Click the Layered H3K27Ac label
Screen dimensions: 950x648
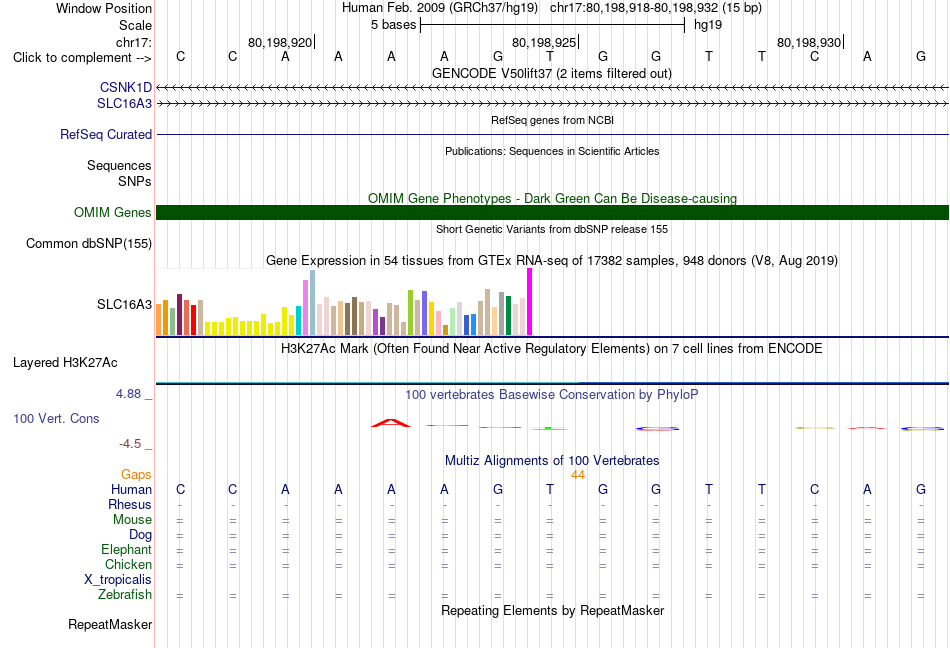pos(65,363)
